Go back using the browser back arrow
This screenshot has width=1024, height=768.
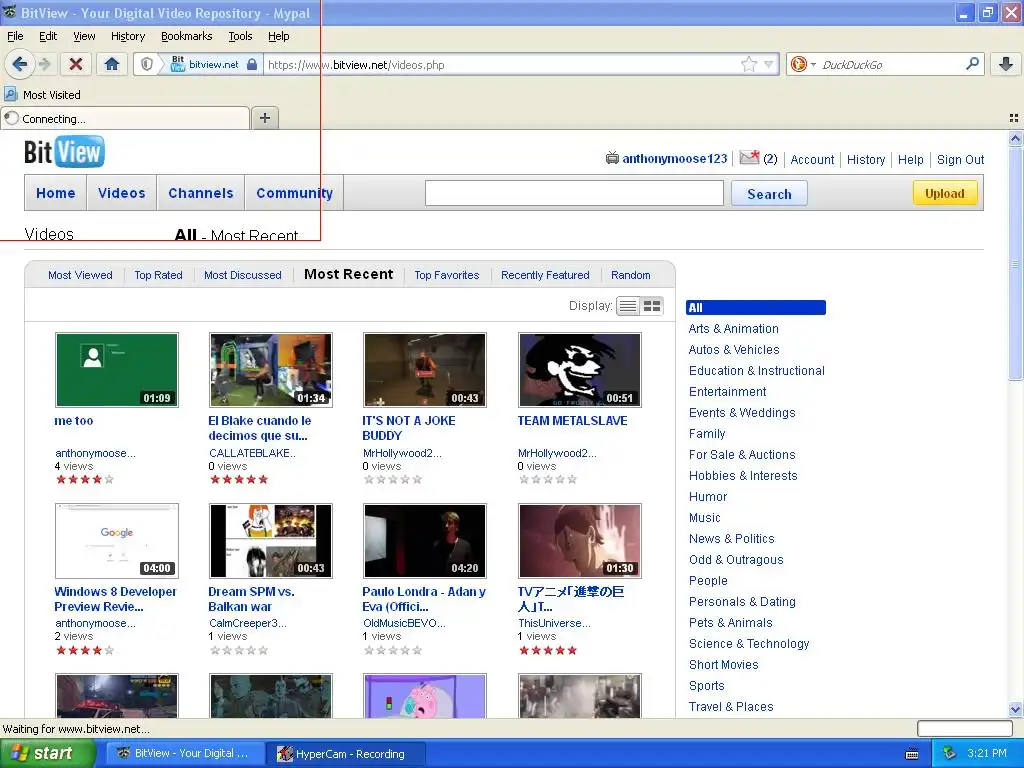coord(20,64)
